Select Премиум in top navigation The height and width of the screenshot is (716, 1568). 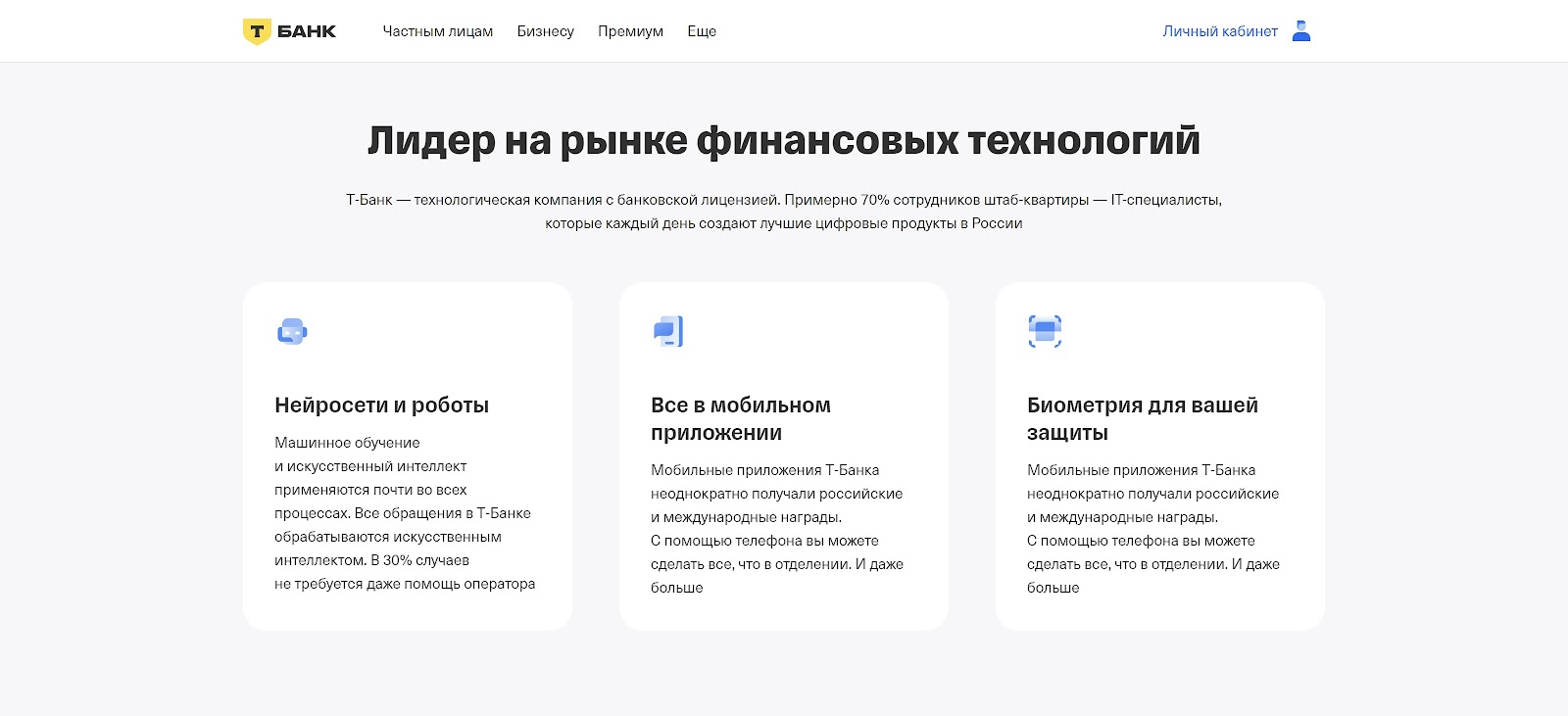coord(631,31)
